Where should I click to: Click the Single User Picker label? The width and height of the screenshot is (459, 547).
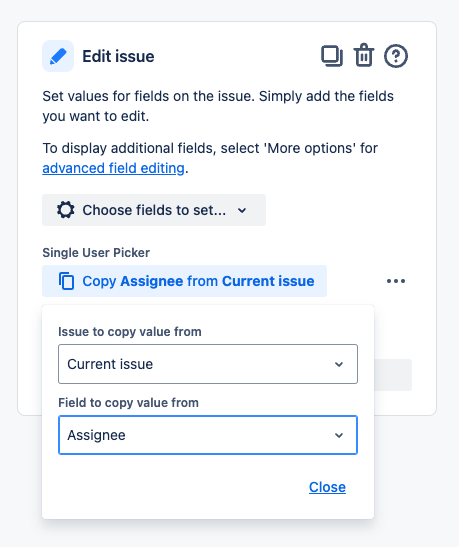96,253
